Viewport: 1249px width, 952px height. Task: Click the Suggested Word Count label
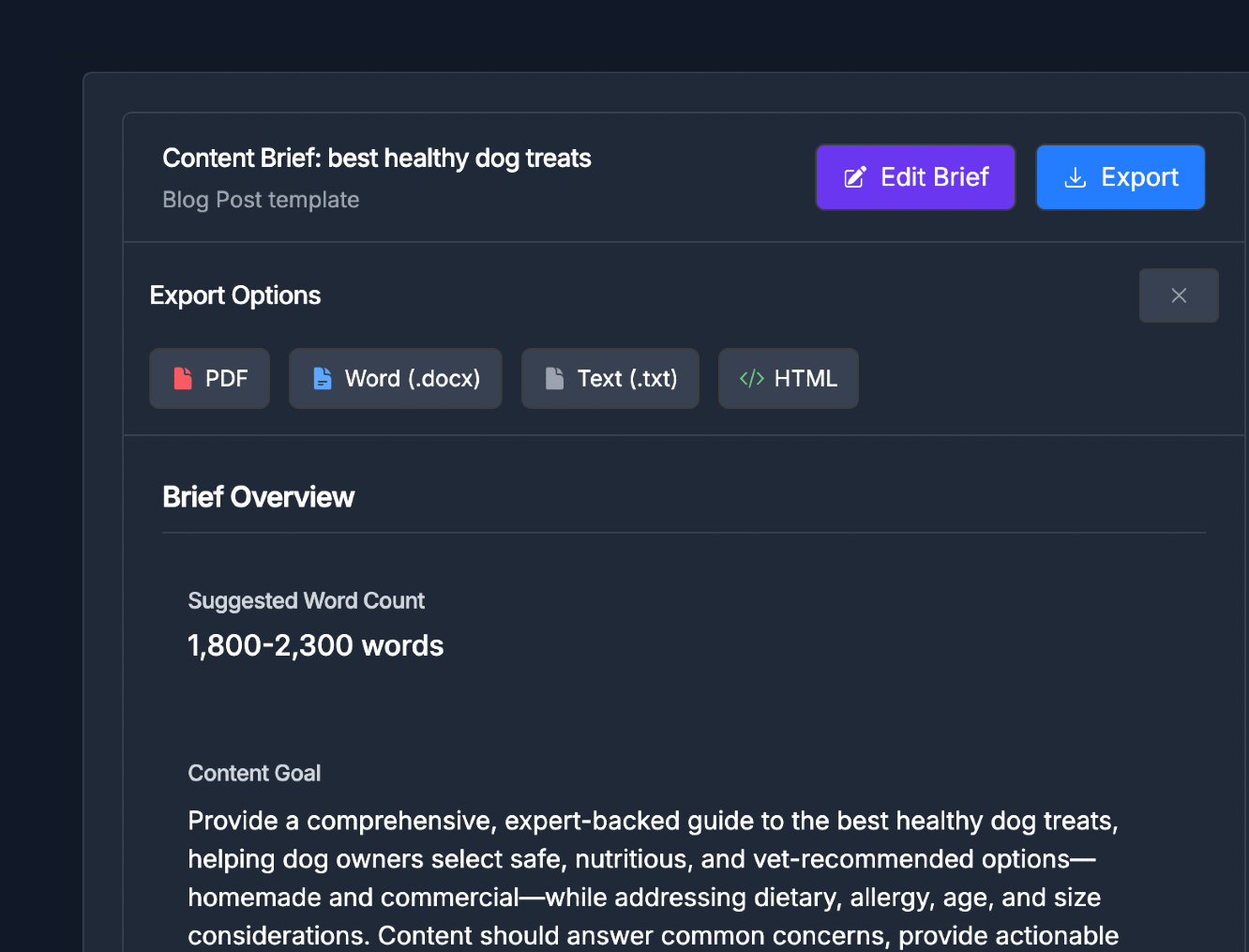pos(307,600)
